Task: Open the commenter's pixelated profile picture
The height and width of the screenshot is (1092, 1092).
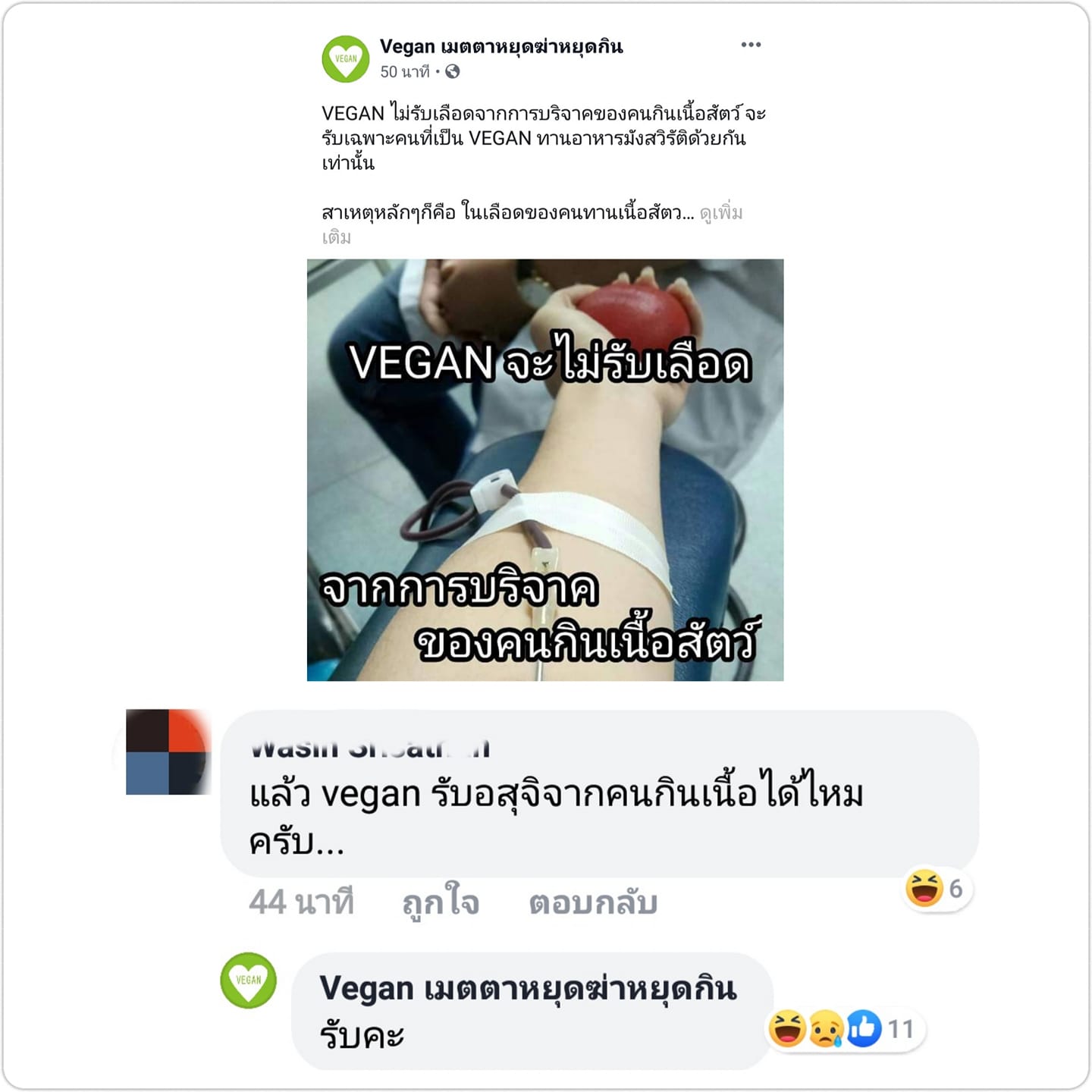Action: [167, 752]
